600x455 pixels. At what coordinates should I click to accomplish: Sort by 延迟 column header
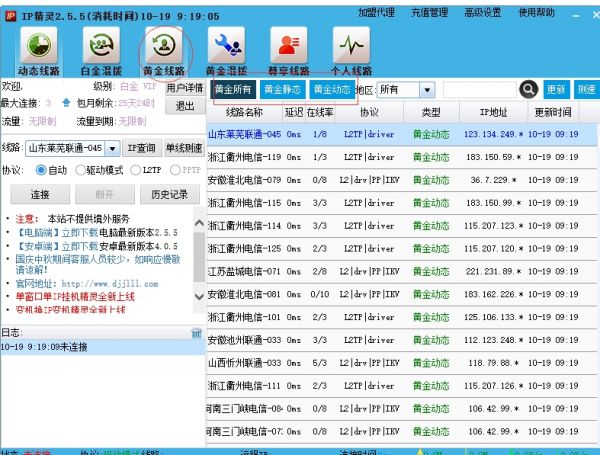(x=294, y=113)
